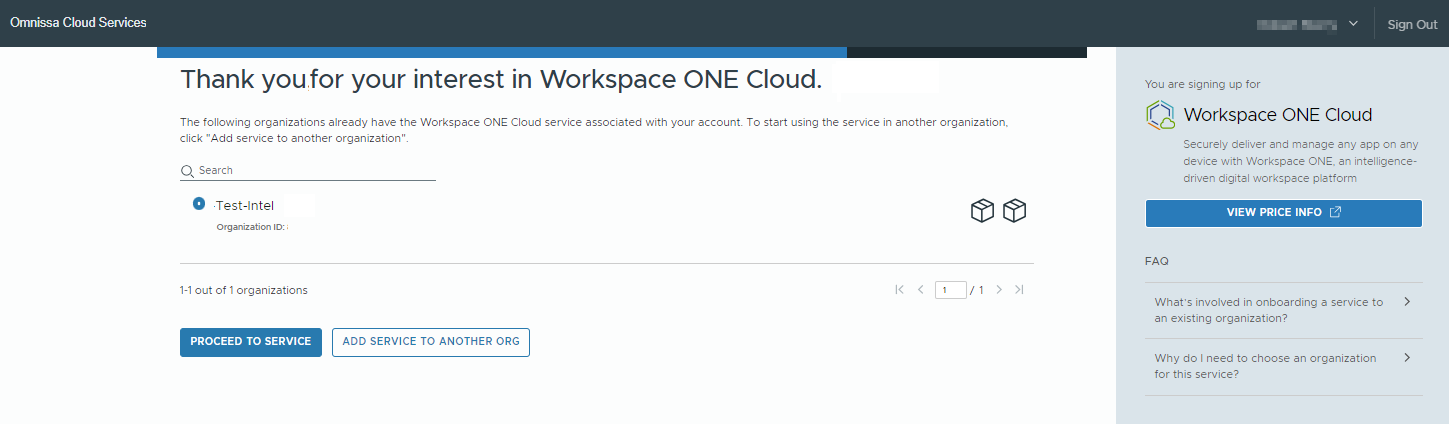Go to last page of organizations
The height and width of the screenshot is (424, 1449).
pyautogui.click(x=1019, y=290)
